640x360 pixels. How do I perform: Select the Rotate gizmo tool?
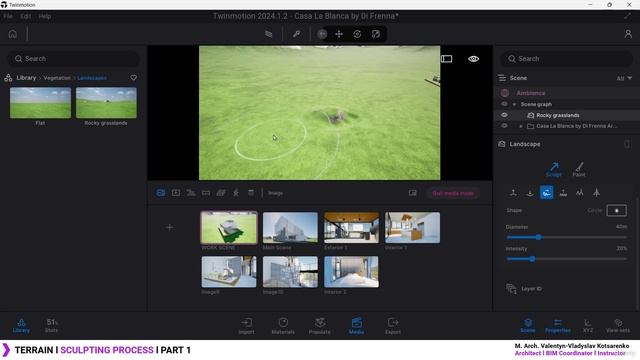[x=357, y=34]
